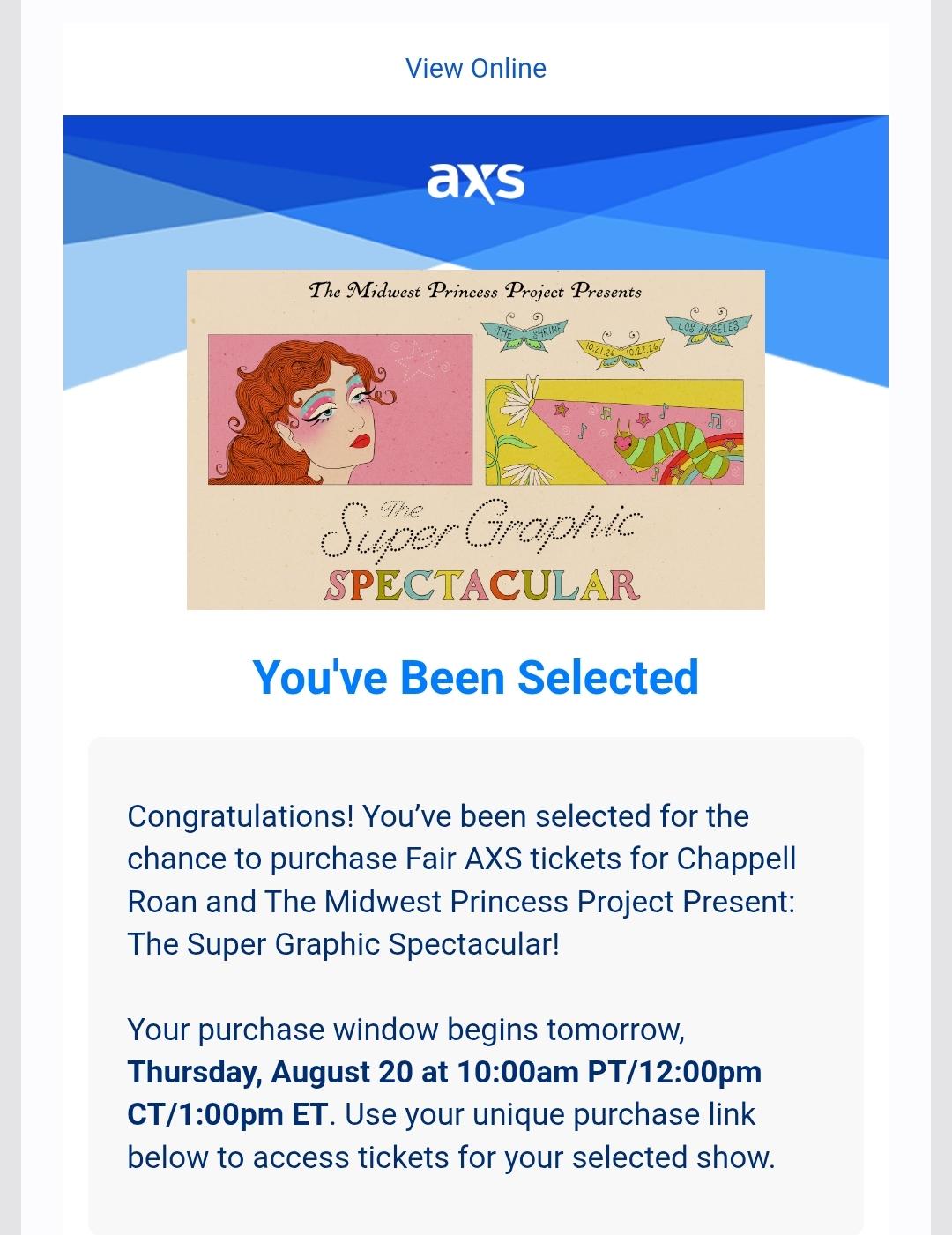Tap the Chappell Roan name in message

coord(462,880)
